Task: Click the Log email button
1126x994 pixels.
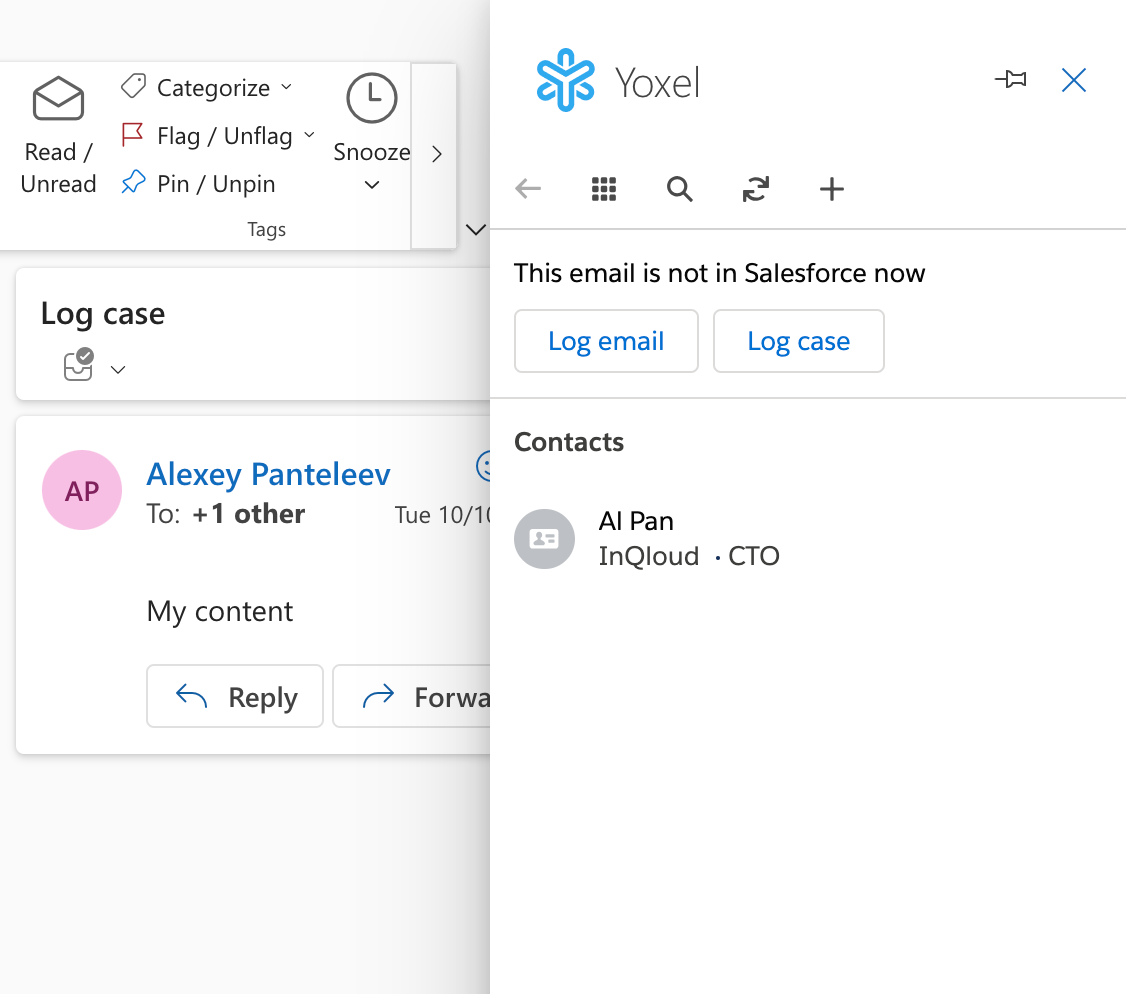Action: (606, 341)
